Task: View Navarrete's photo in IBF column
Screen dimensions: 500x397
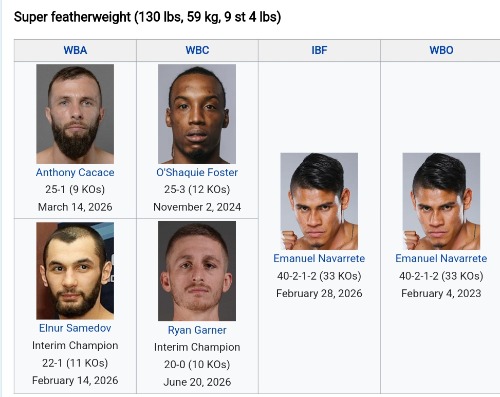Action: pyautogui.click(x=319, y=201)
